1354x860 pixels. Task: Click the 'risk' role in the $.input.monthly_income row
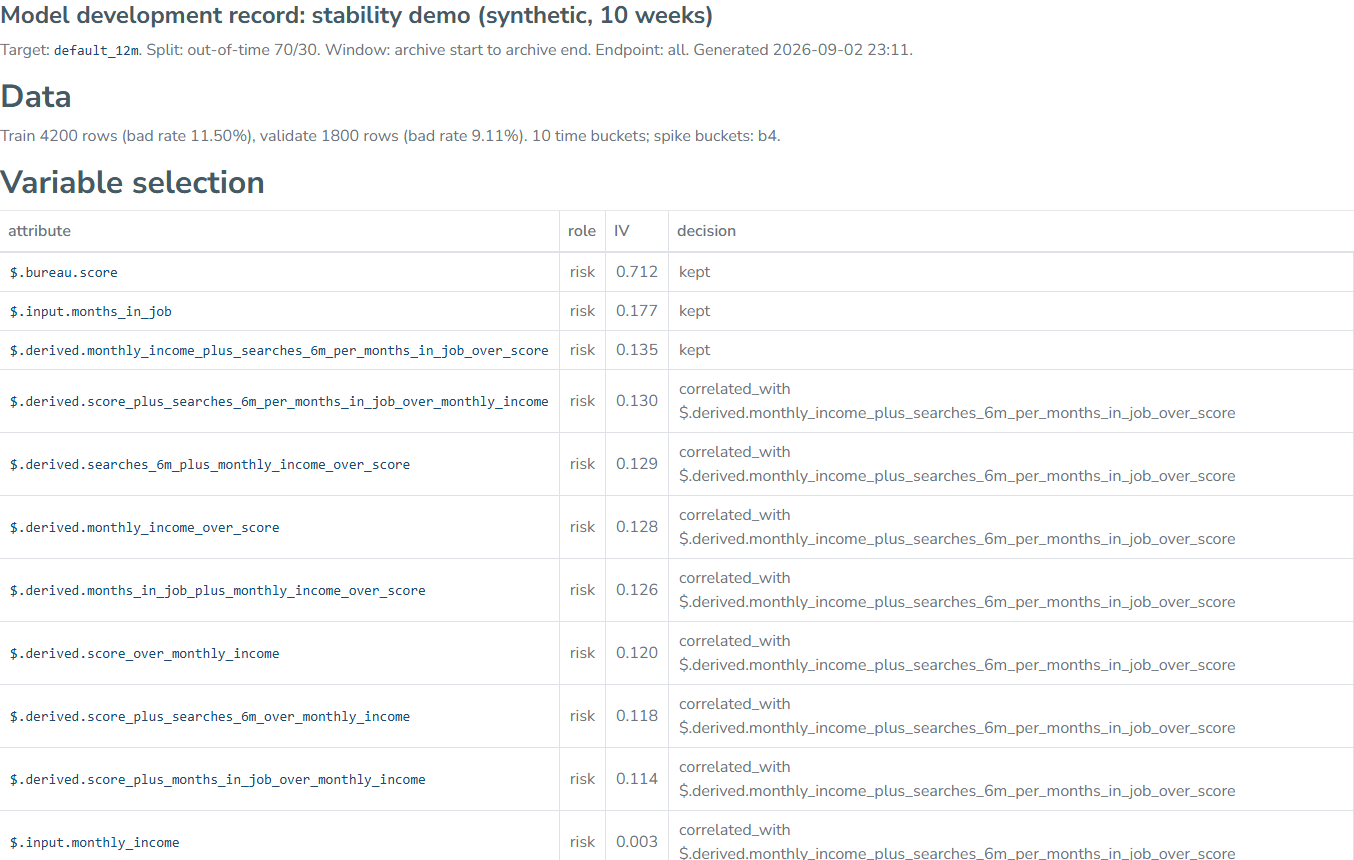click(583, 842)
